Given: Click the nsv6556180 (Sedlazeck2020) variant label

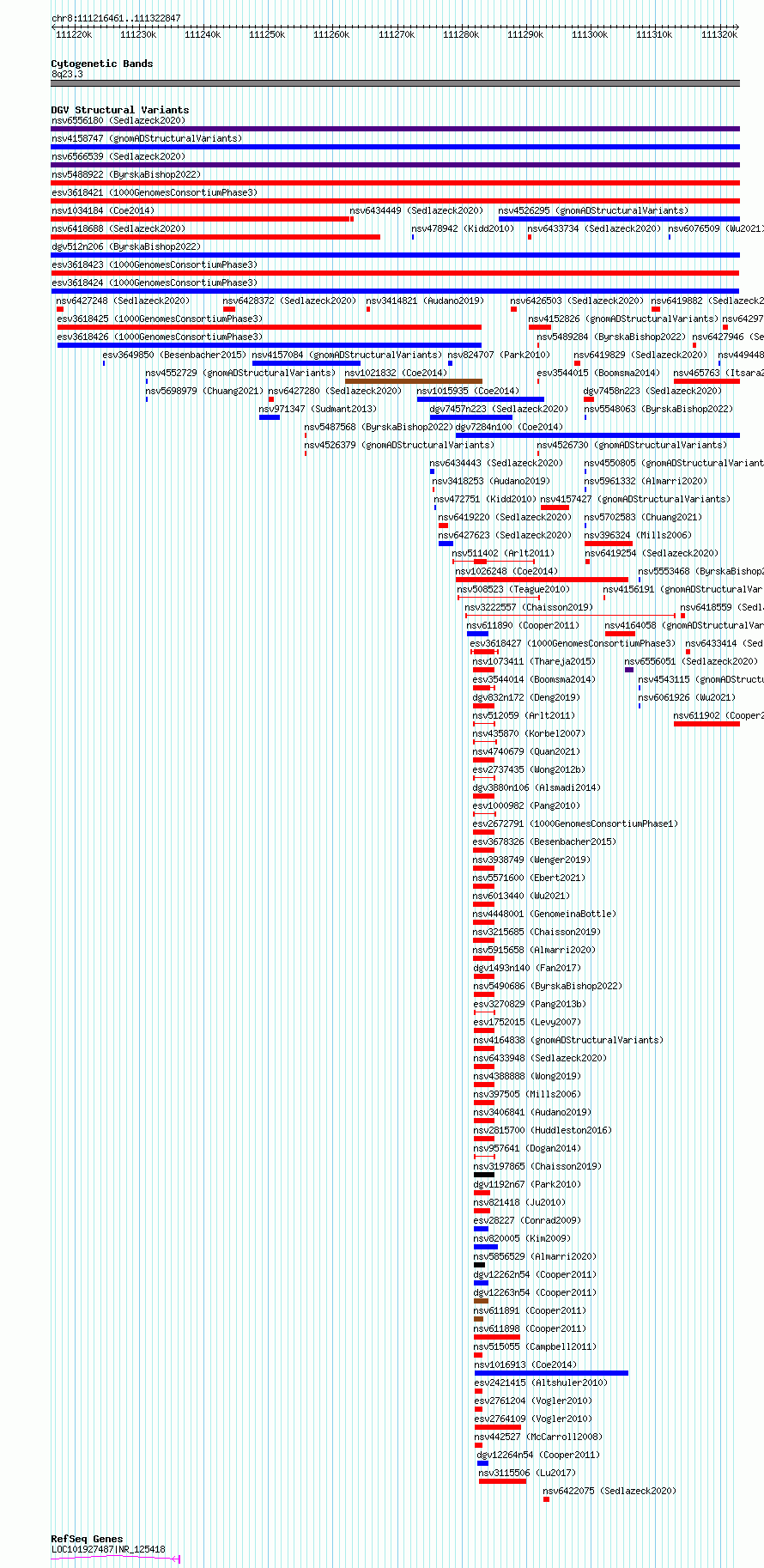Looking at the screenshot, I should (x=118, y=120).
